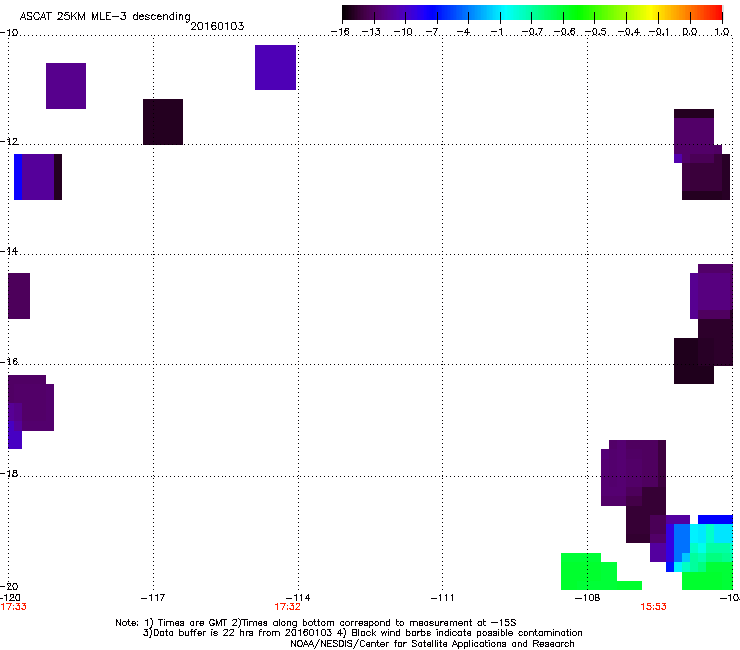
Task: Click the latitude label -16
Action: tap(9, 362)
